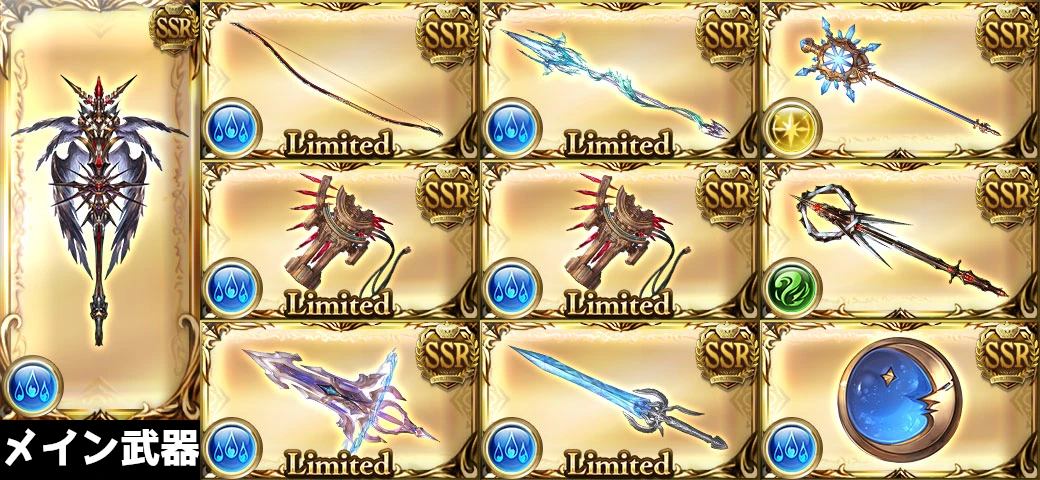Click the Limited label on the trident card

point(619,141)
